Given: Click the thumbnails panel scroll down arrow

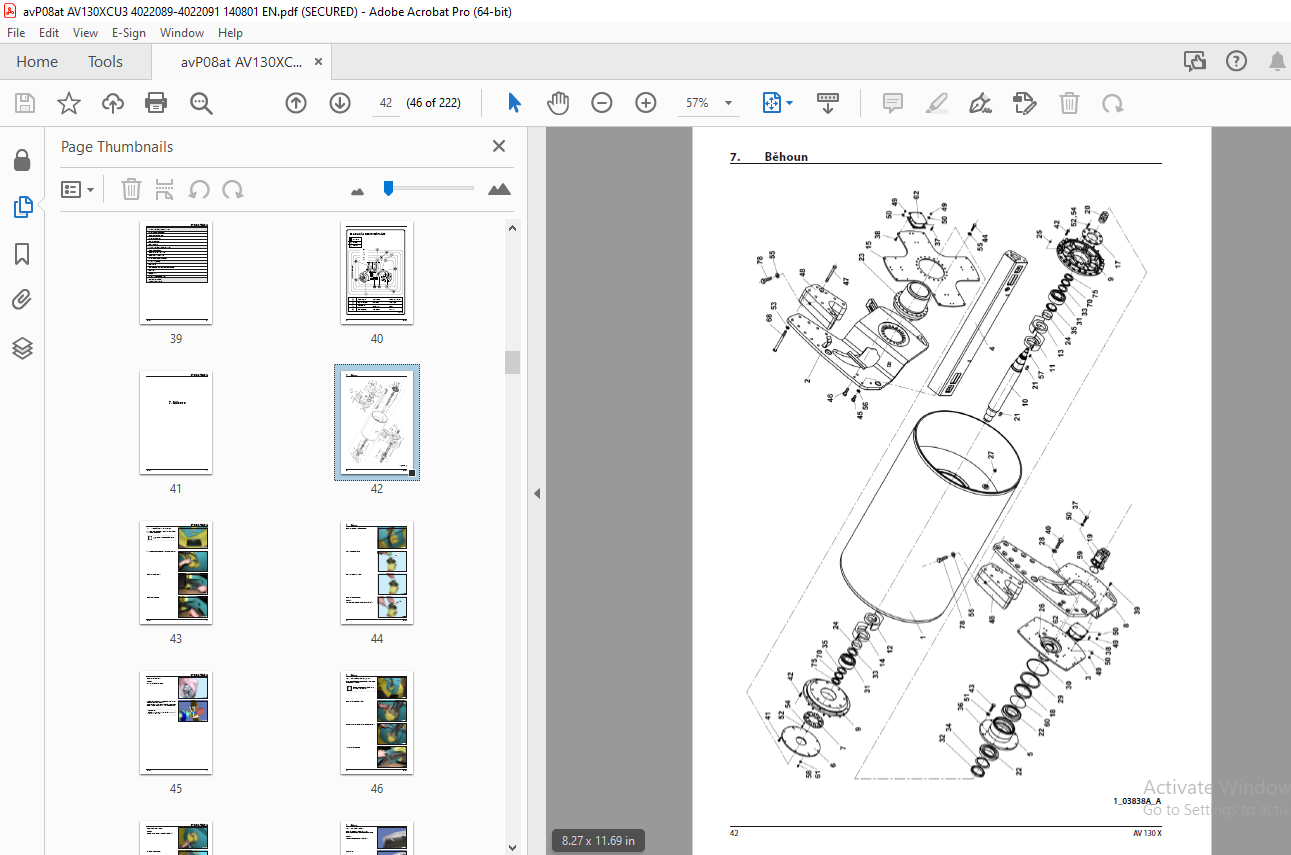Looking at the screenshot, I should (512, 846).
